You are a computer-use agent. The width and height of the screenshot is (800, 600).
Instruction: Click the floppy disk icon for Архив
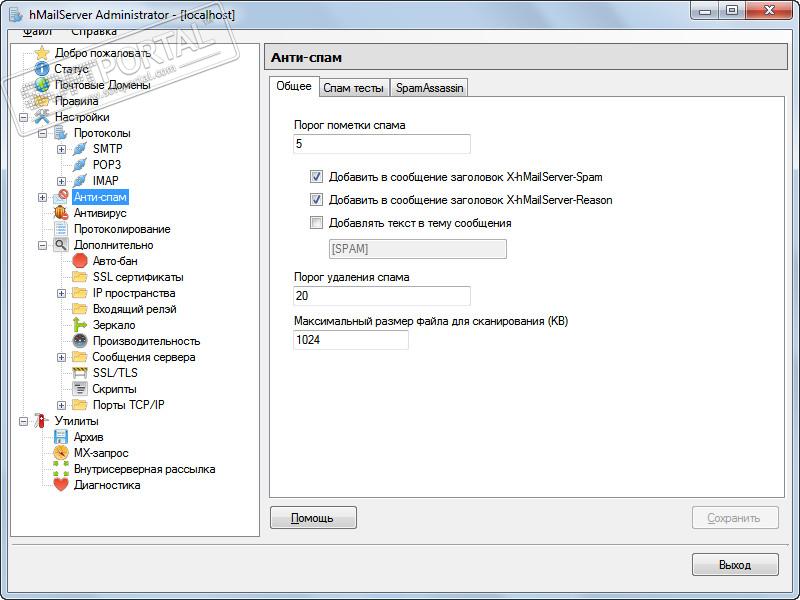[61, 437]
